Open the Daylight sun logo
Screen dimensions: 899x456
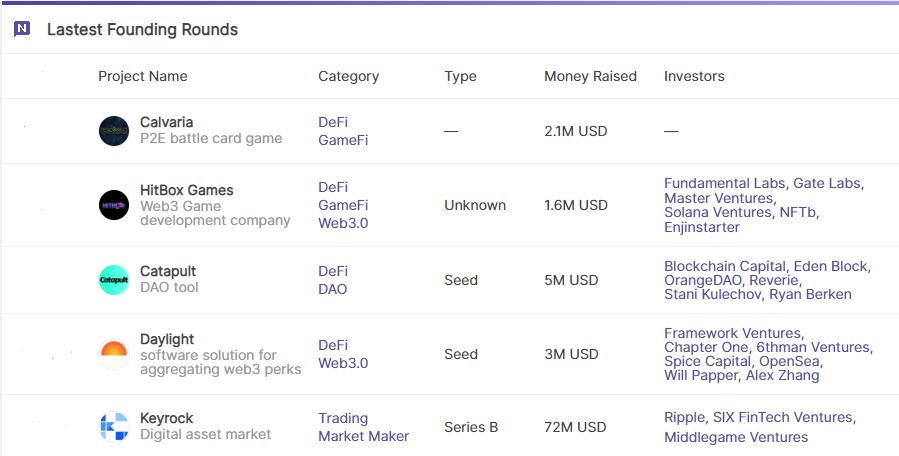pyautogui.click(x=114, y=354)
